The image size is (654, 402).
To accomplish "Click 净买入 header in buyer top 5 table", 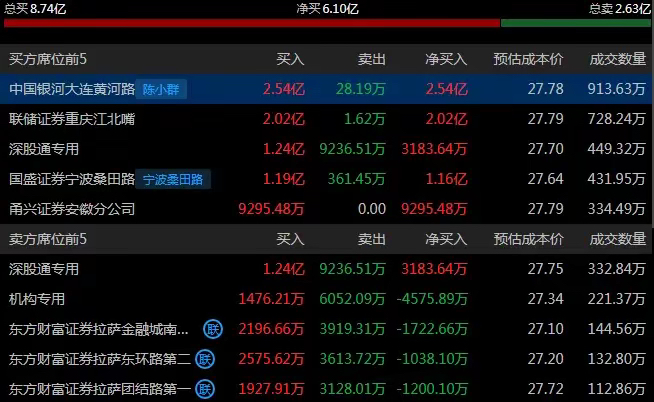I will click(x=446, y=59).
